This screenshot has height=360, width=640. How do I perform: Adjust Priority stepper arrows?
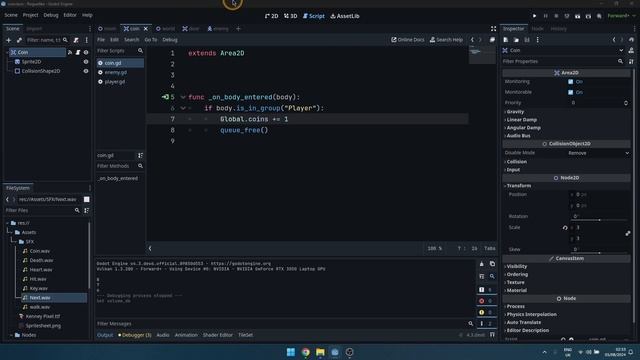(x=626, y=103)
